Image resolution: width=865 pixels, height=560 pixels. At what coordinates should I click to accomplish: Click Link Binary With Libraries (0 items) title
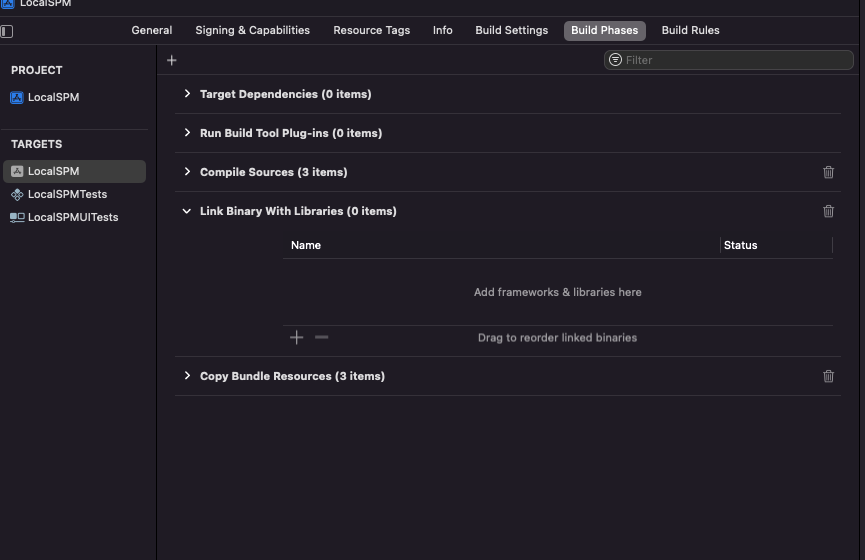click(298, 211)
